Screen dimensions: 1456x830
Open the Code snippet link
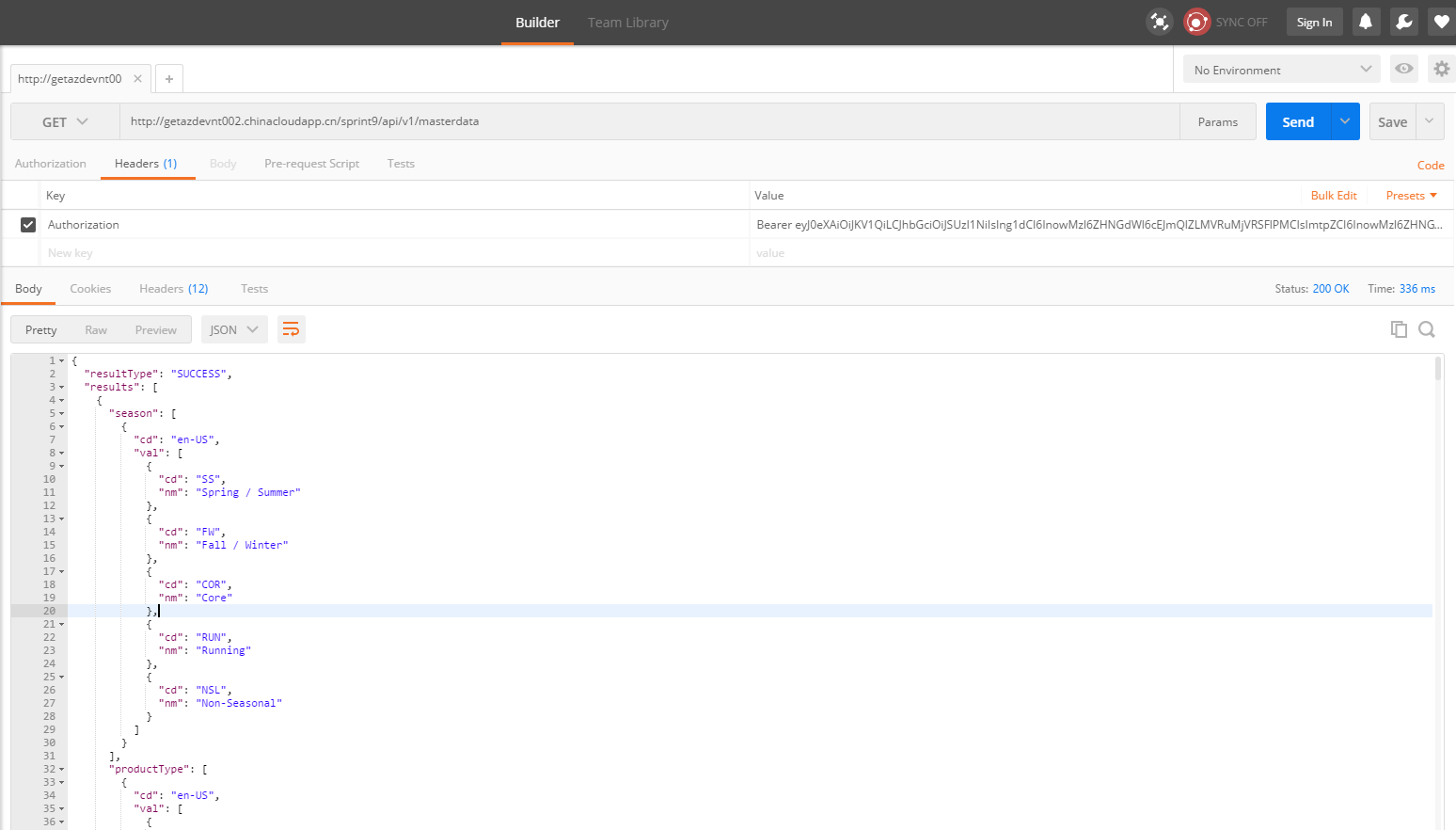[x=1431, y=166]
